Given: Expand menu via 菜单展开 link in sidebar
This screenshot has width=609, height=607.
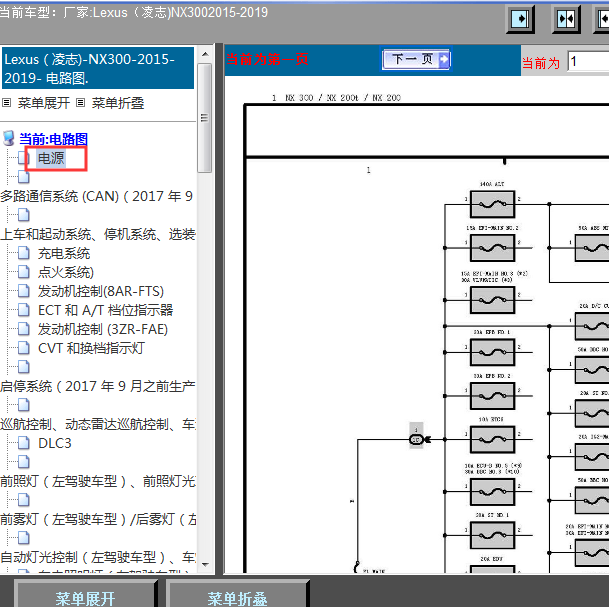Looking at the screenshot, I should [x=44, y=103].
